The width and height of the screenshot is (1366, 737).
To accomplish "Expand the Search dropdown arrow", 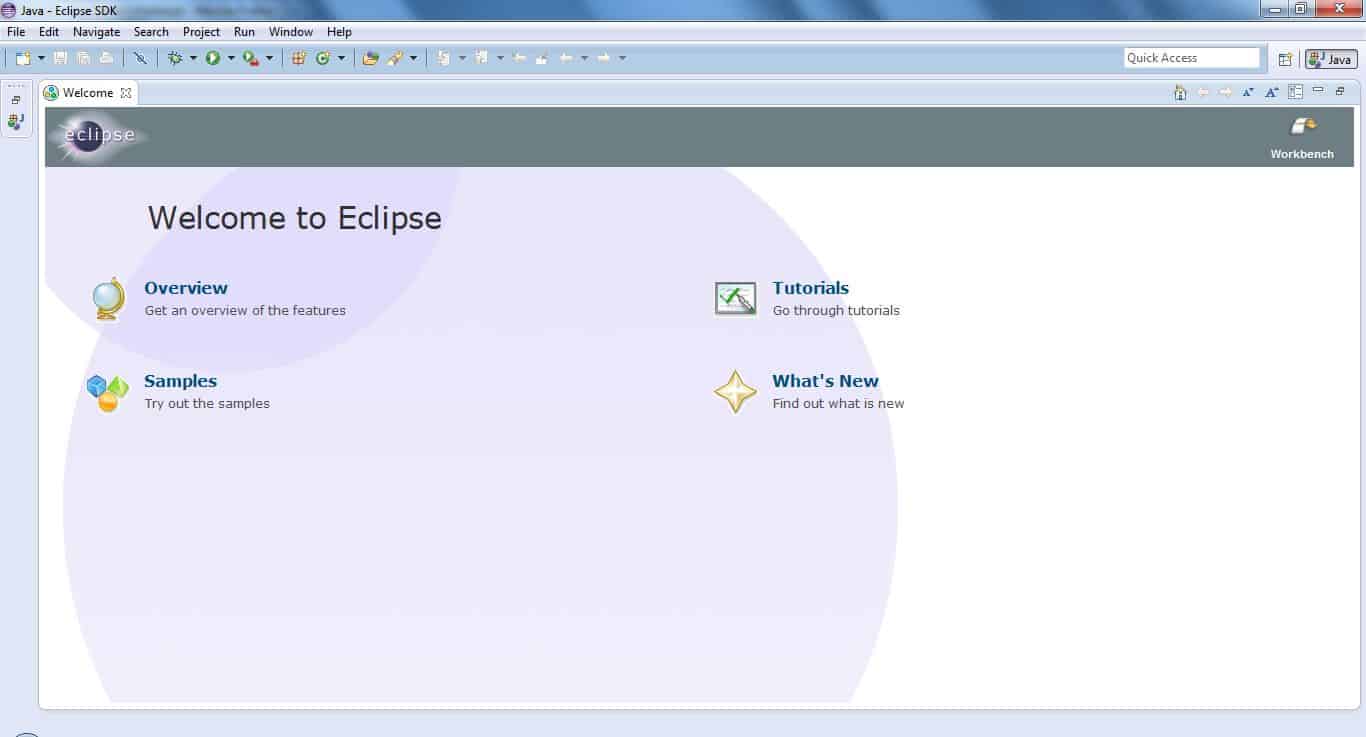I will tap(413, 58).
